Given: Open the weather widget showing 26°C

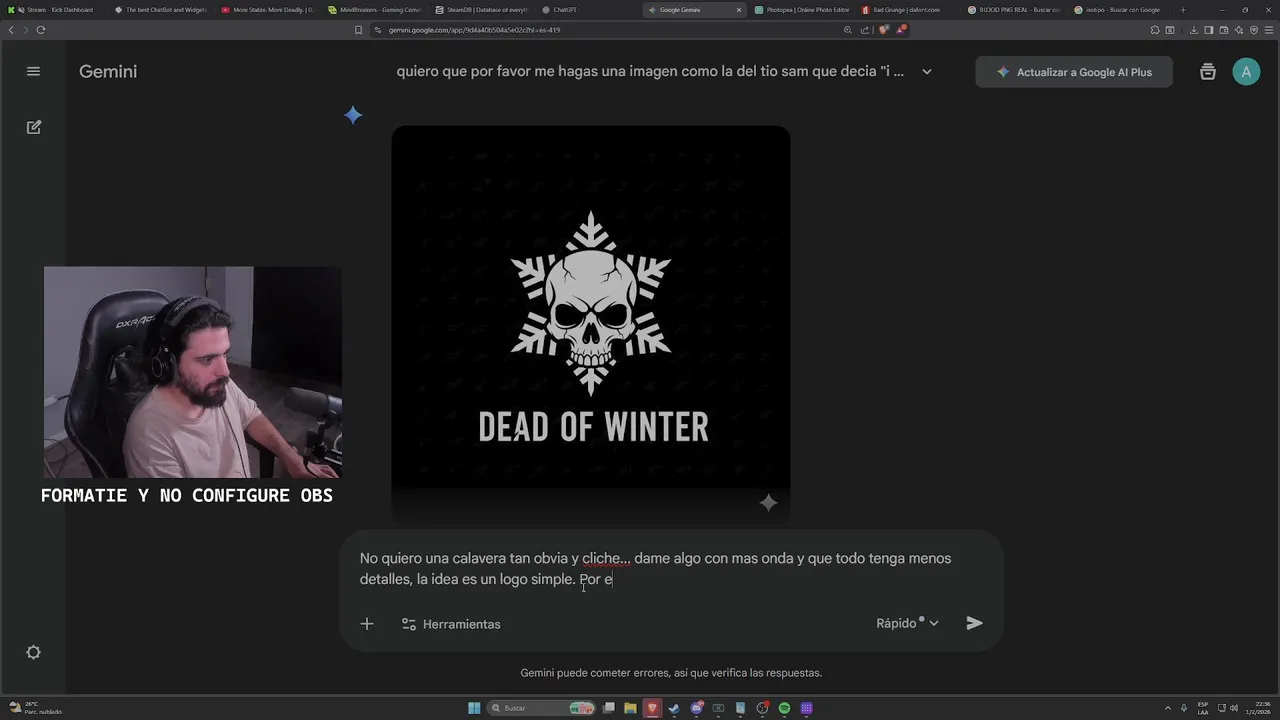Looking at the screenshot, I should 36,708.
